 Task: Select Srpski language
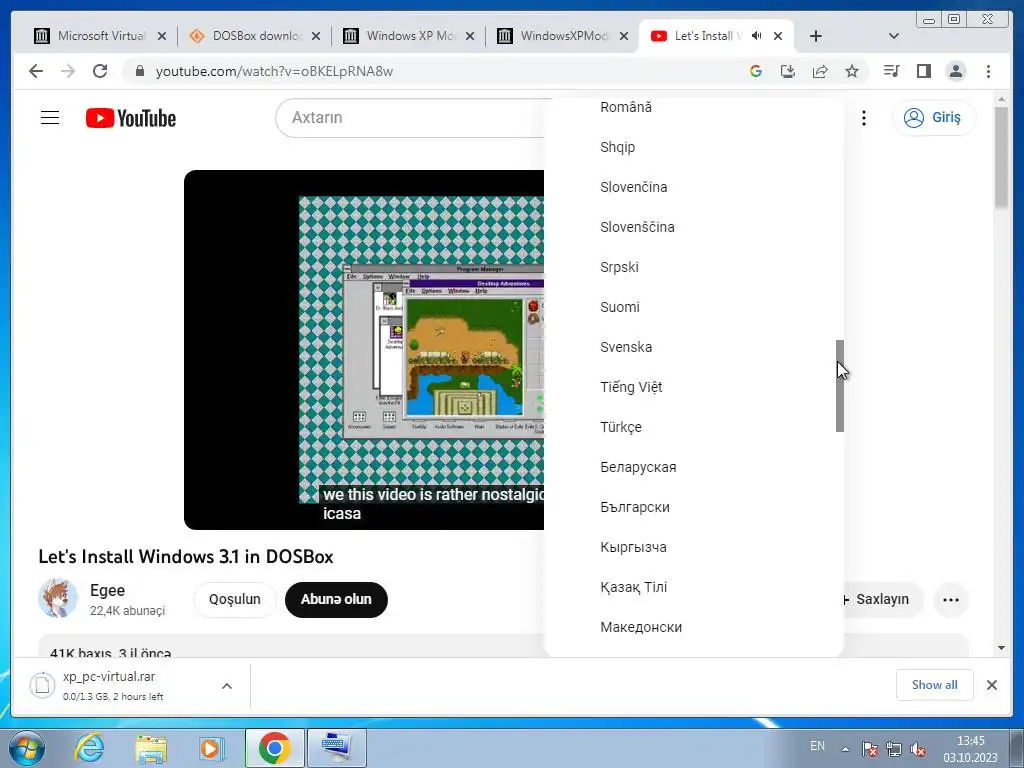point(694,267)
